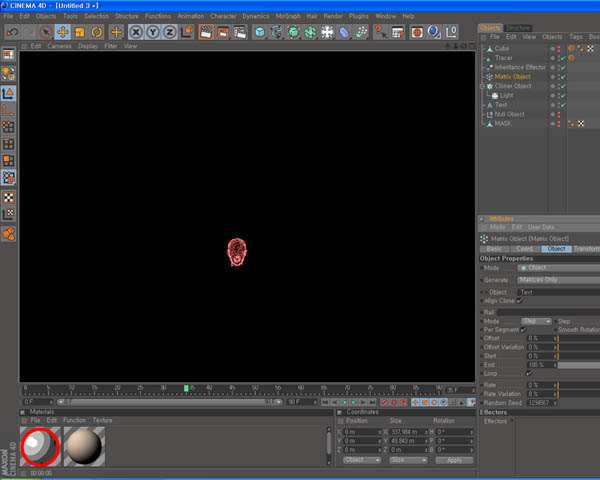Open the MoGraph menu
Image resolution: width=600 pixels, height=480 pixels.
288,16
